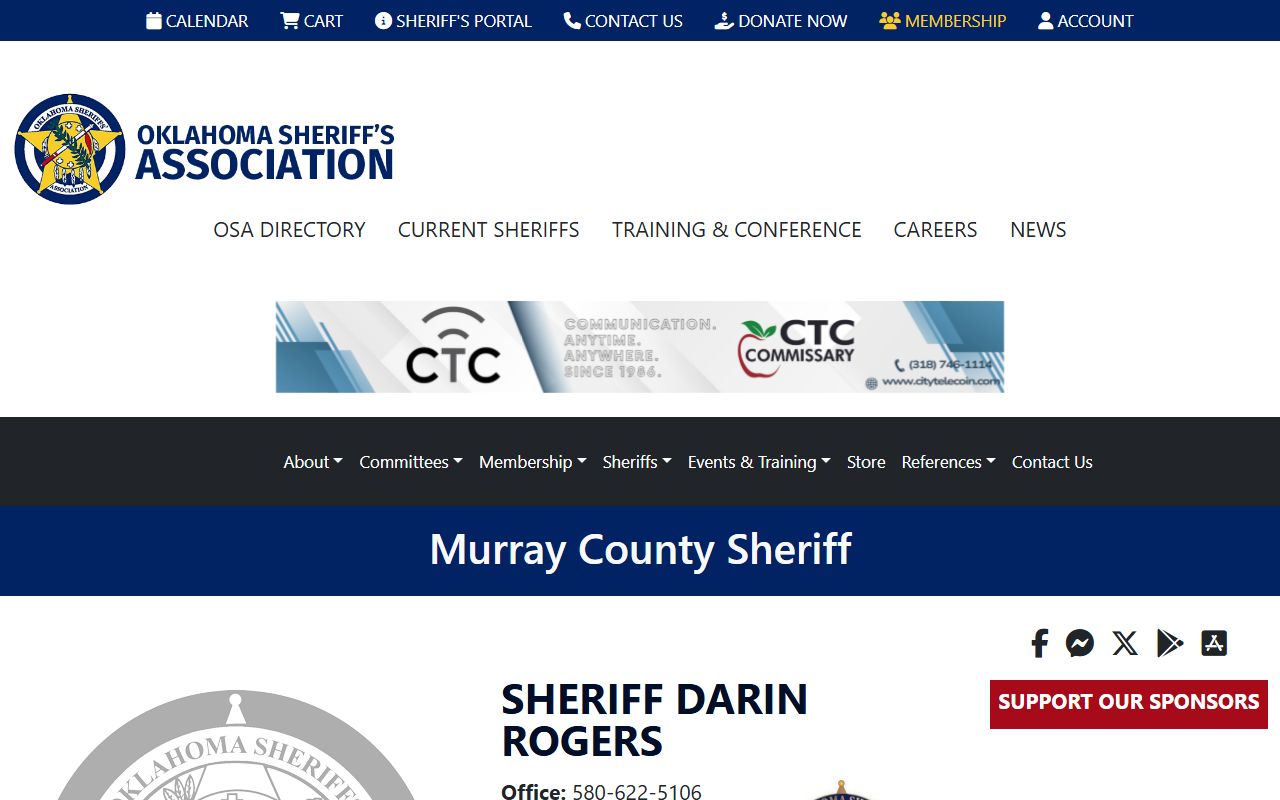This screenshot has width=1280, height=800.
Task: Click the CTC Commissary banner advertisement
Action: [x=640, y=347]
